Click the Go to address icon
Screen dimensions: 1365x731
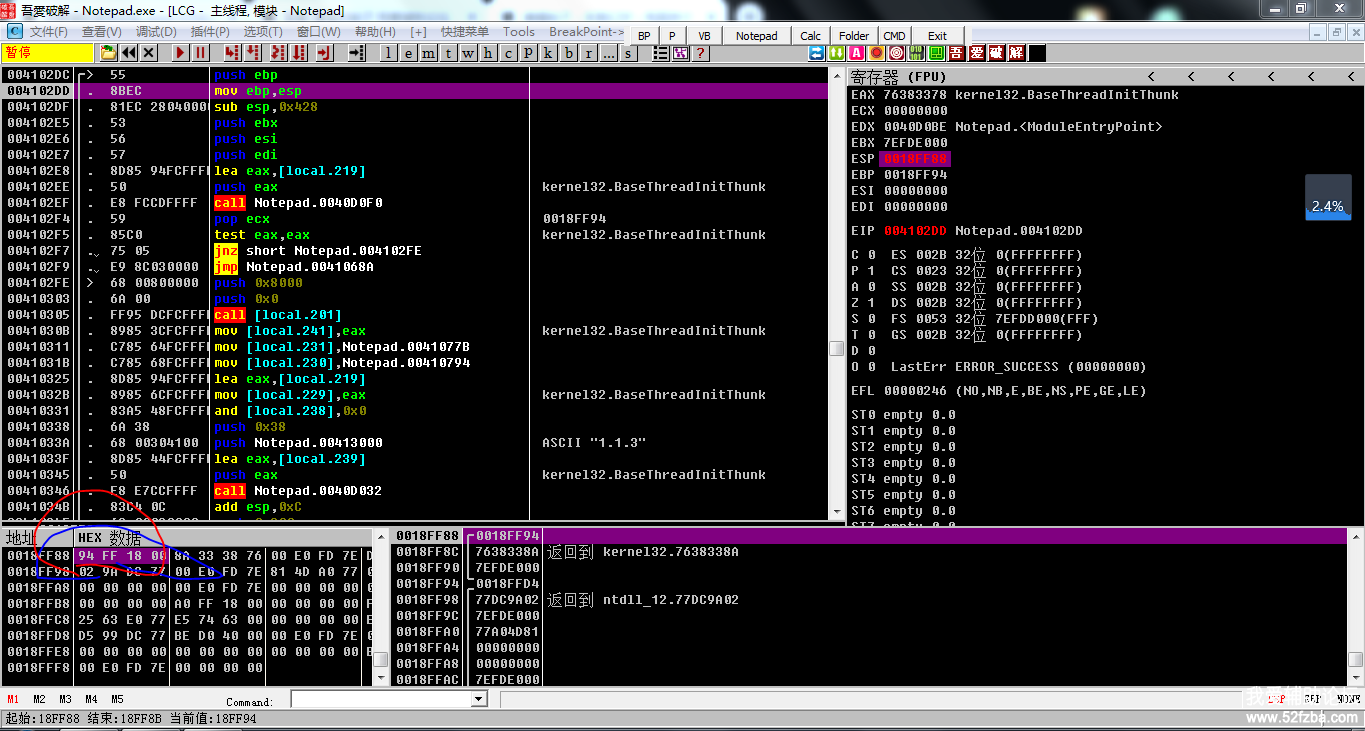356,53
